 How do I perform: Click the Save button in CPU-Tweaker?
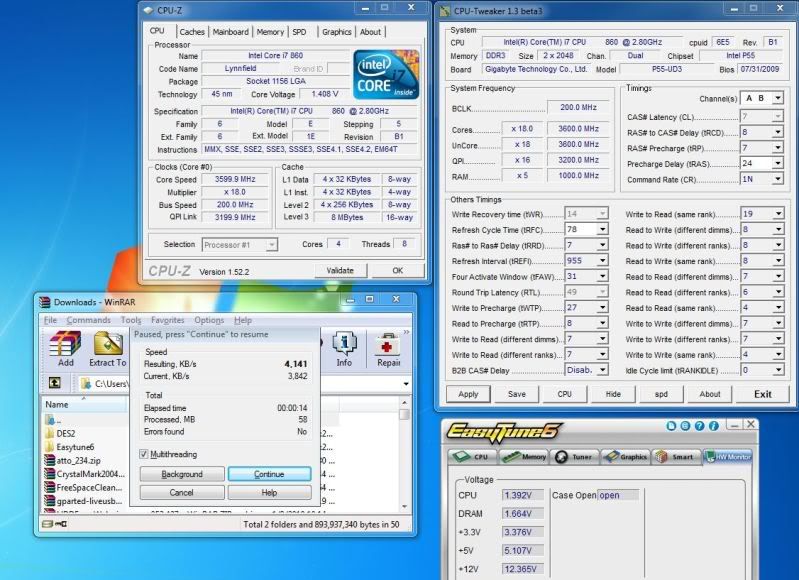tap(517, 394)
